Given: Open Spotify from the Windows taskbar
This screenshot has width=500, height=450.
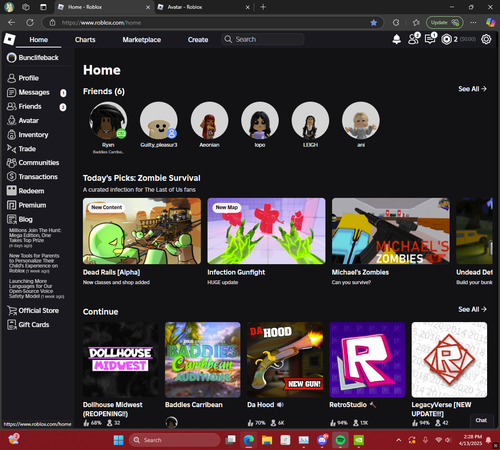Looking at the screenshot, I should tap(340, 440).
